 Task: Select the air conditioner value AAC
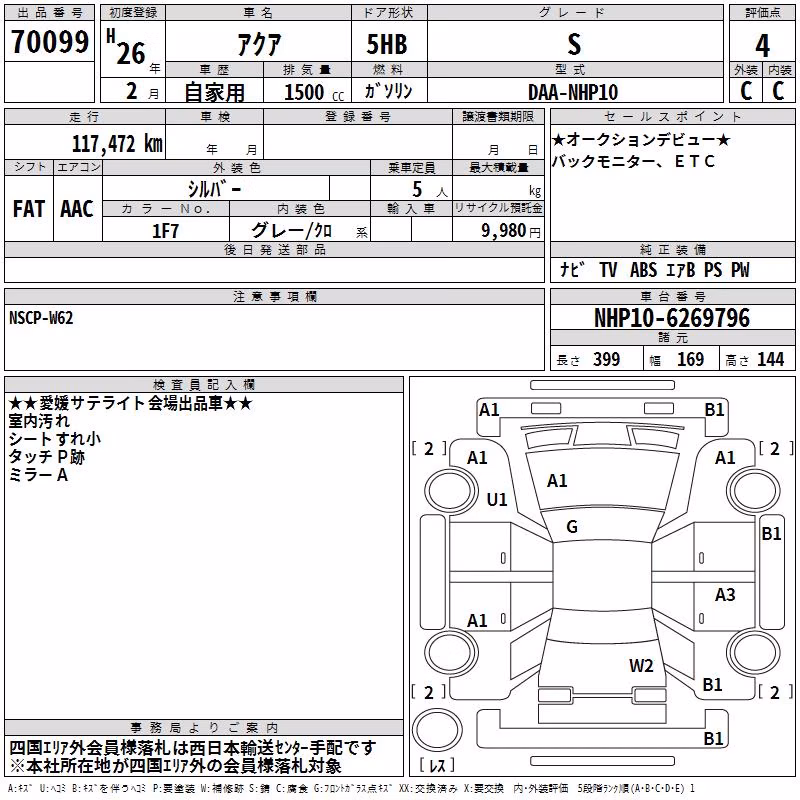pos(77,209)
